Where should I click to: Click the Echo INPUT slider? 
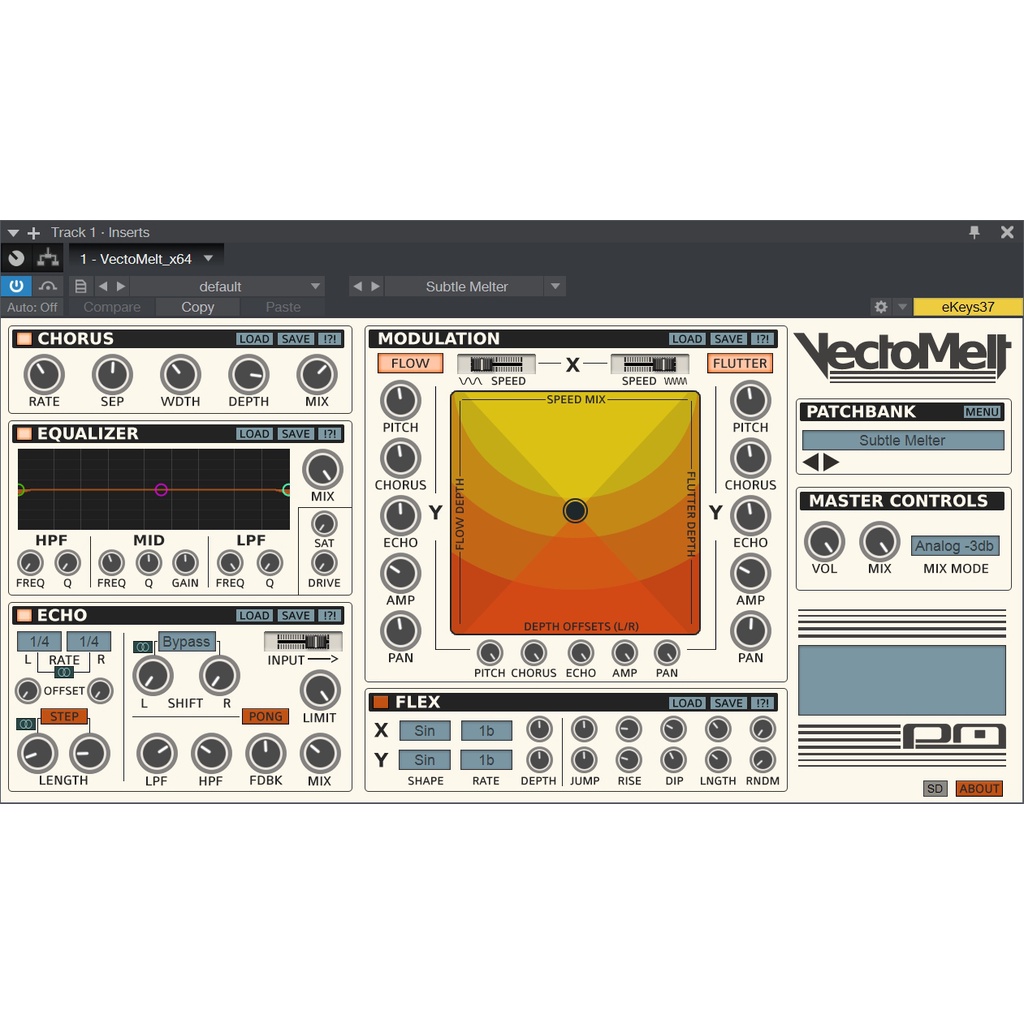(x=303, y=641)
